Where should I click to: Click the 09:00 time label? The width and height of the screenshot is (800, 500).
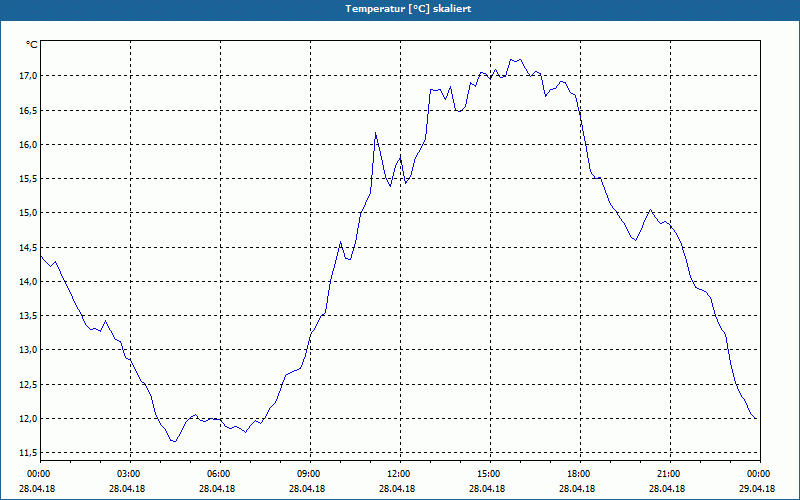point(310,474)
